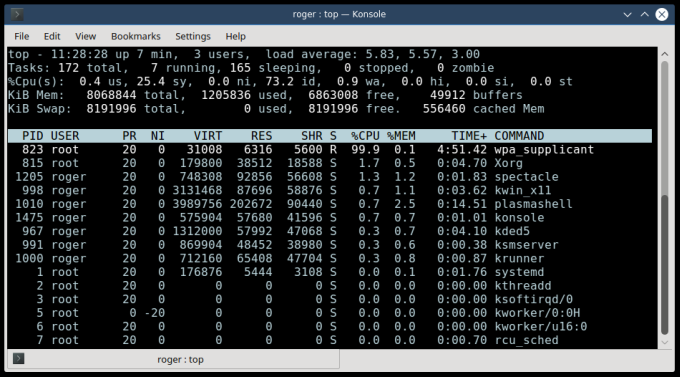Open the Help menu
This screenshot has width=680, height=377.
click(235, 36)
